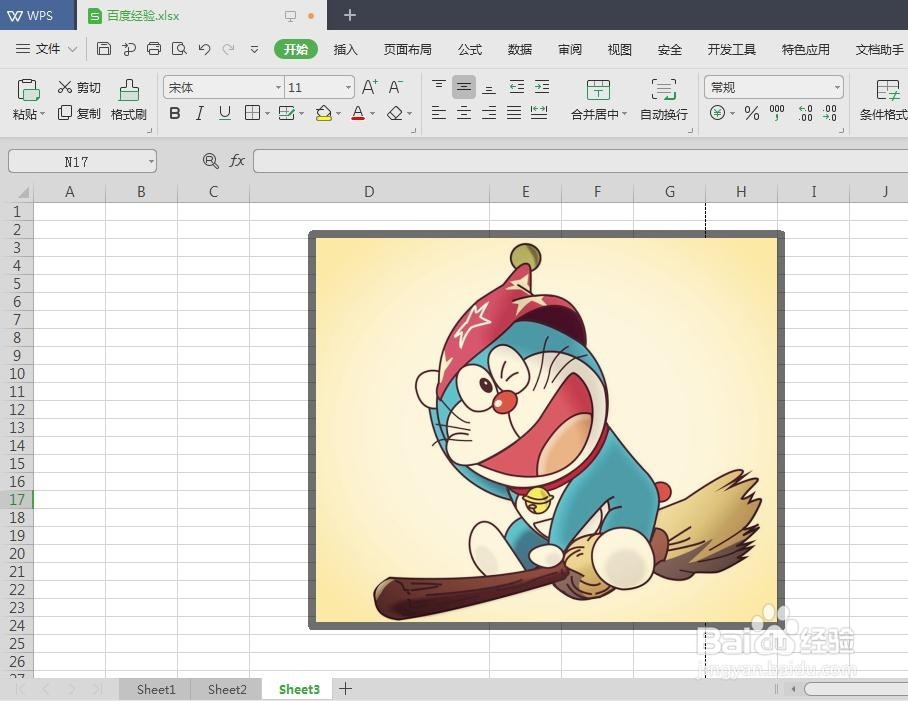Viewport: 908px width, 701px height.
Task: Click Merge and Center 合并居中
Action: (x=598, y=100)
